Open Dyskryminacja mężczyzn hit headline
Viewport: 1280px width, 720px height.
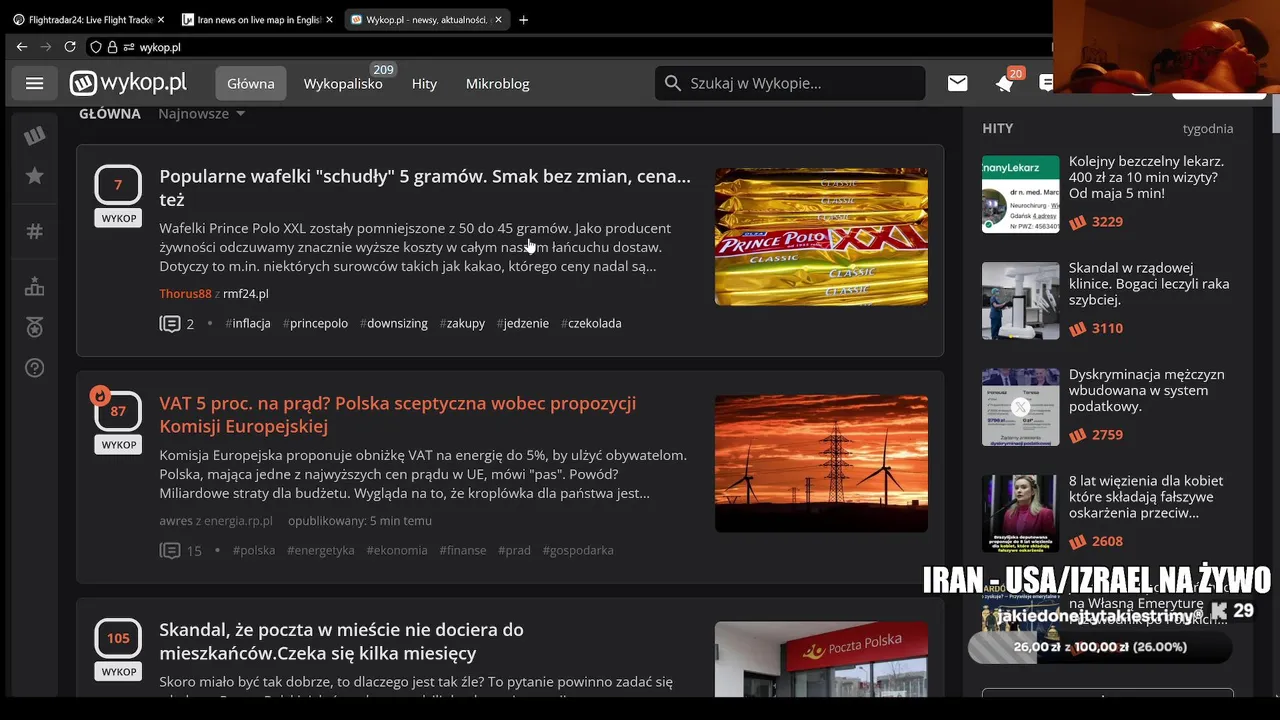[x=1146, y=390]
